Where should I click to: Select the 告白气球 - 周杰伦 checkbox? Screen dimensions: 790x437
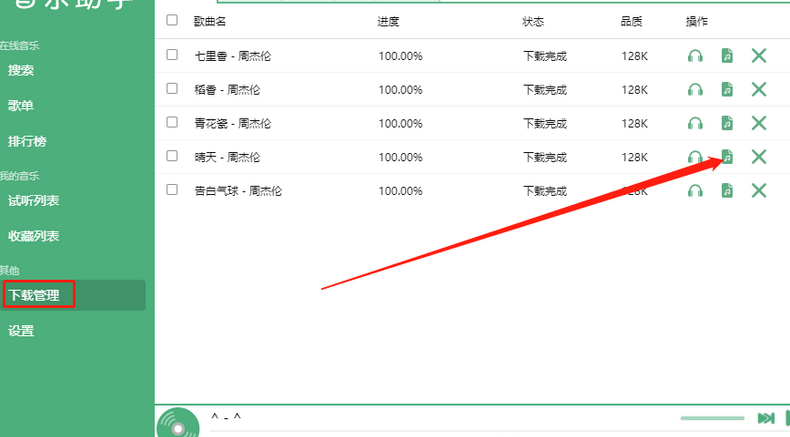[172, 190]
